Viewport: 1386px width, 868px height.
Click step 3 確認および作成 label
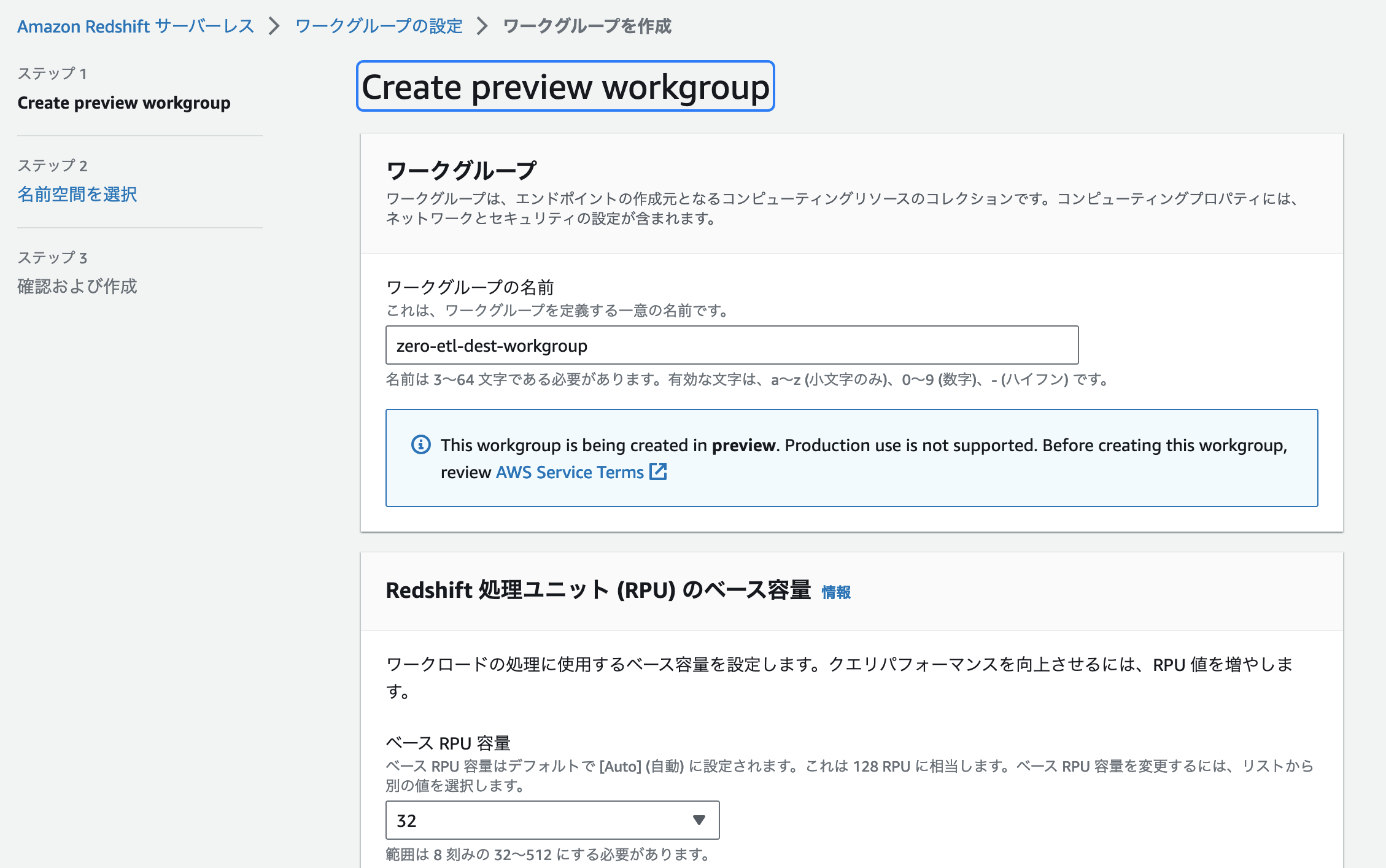pos(77,286)
